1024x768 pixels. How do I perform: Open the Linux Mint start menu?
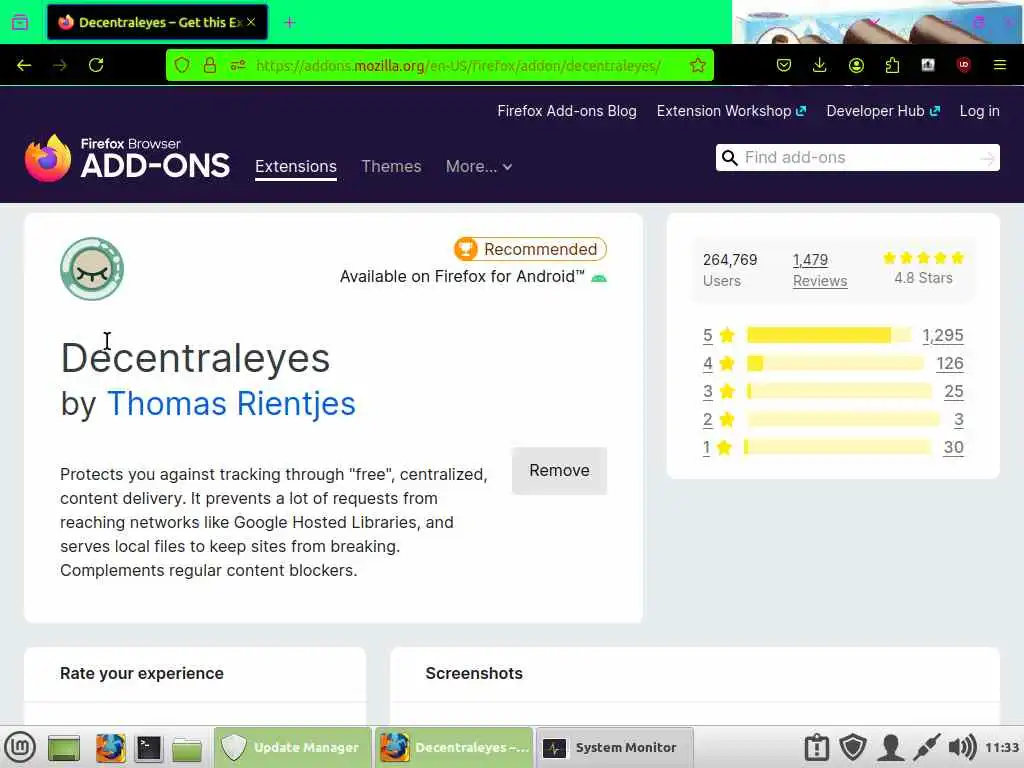point(20,747)
